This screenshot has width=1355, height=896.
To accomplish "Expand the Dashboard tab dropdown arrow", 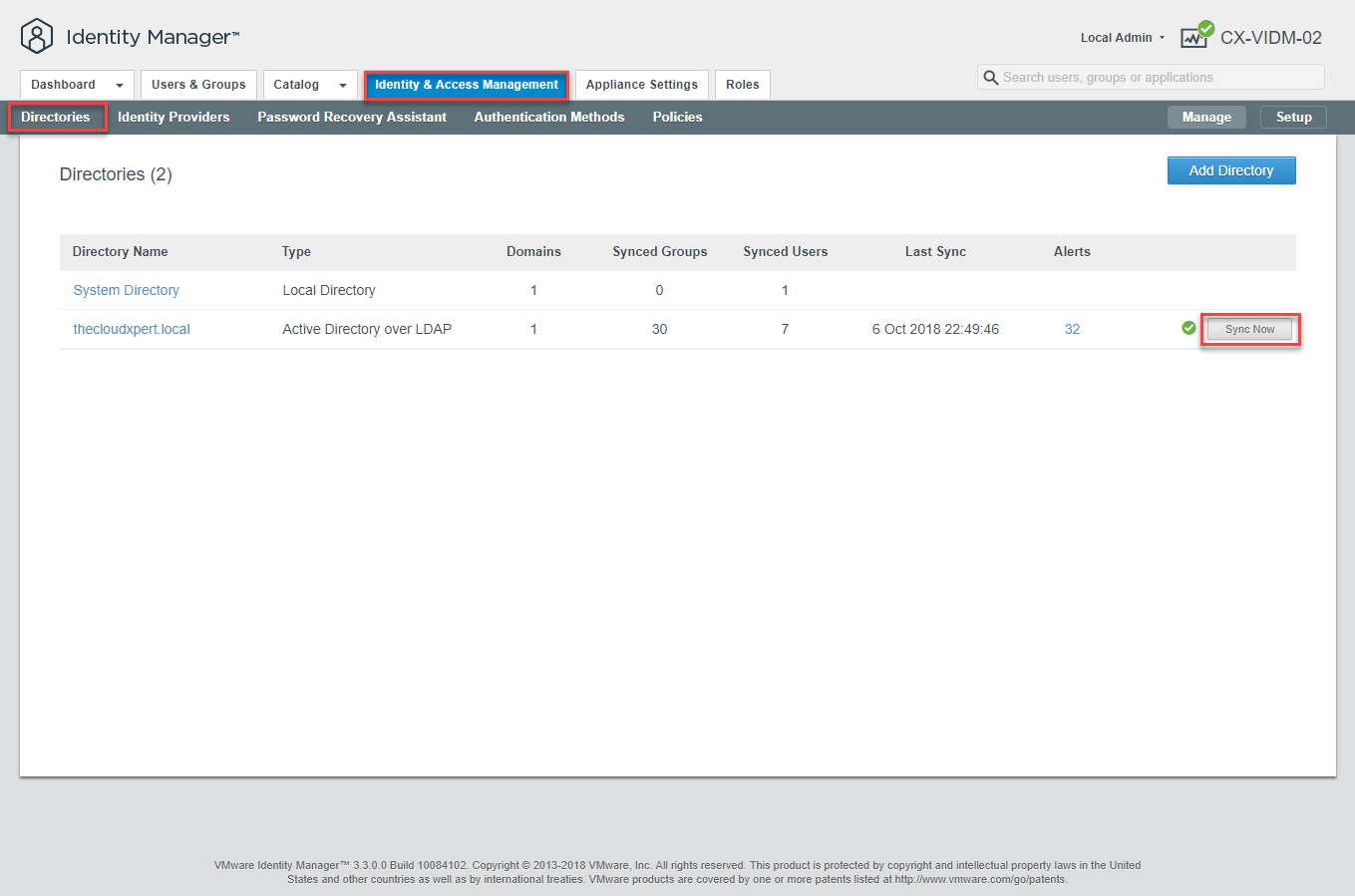I will point(120,86).
